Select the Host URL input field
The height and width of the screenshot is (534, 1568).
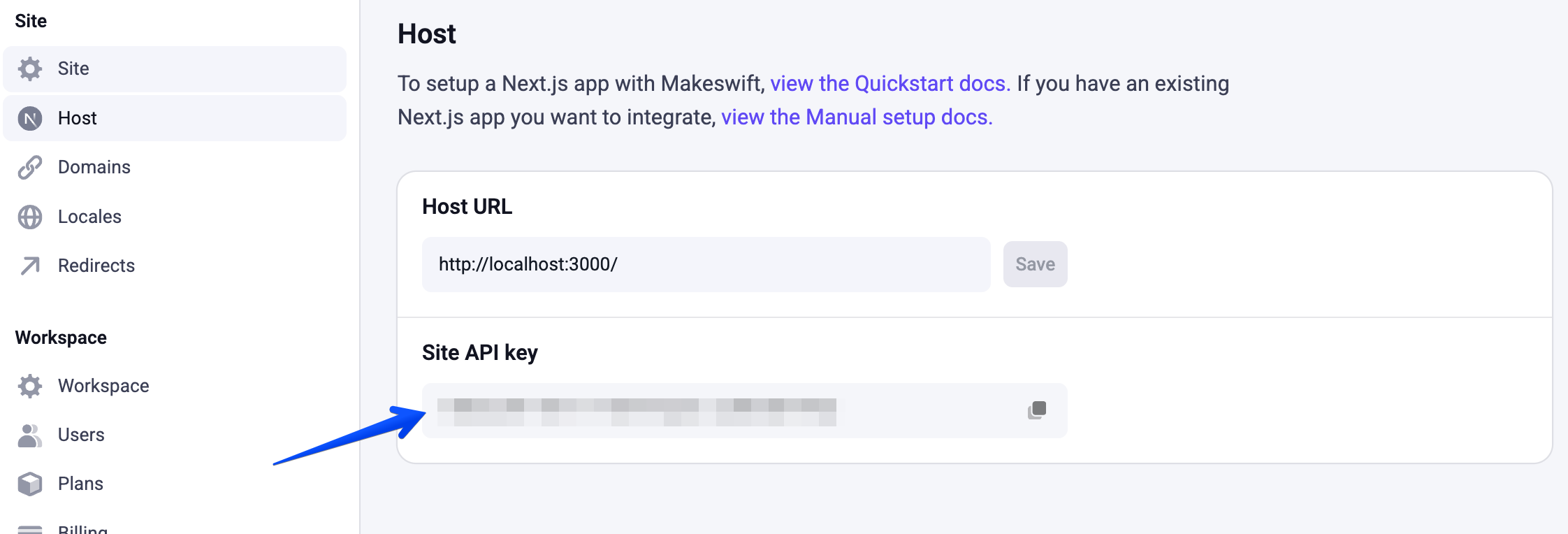pos(704,264)
